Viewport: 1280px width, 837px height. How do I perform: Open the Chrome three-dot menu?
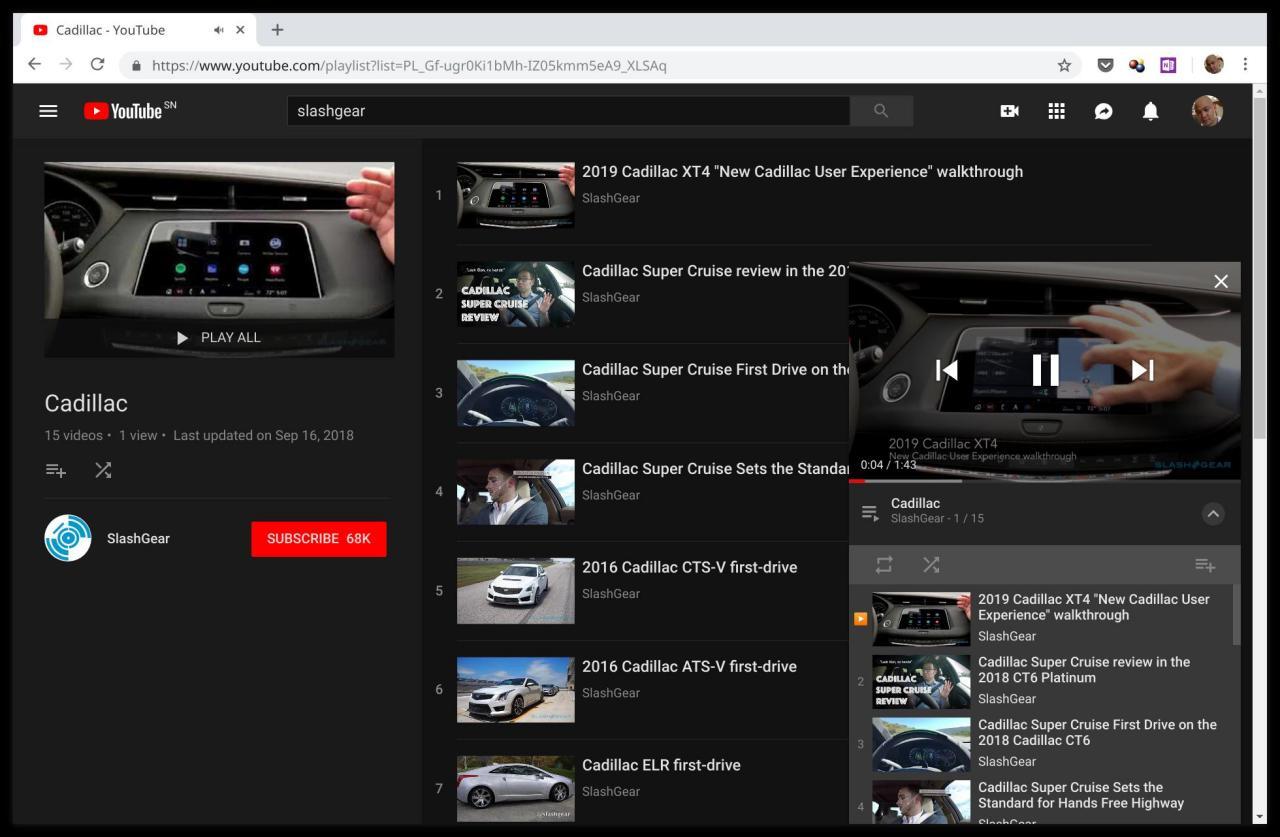pyautogui.click(x=1245, y=64)
